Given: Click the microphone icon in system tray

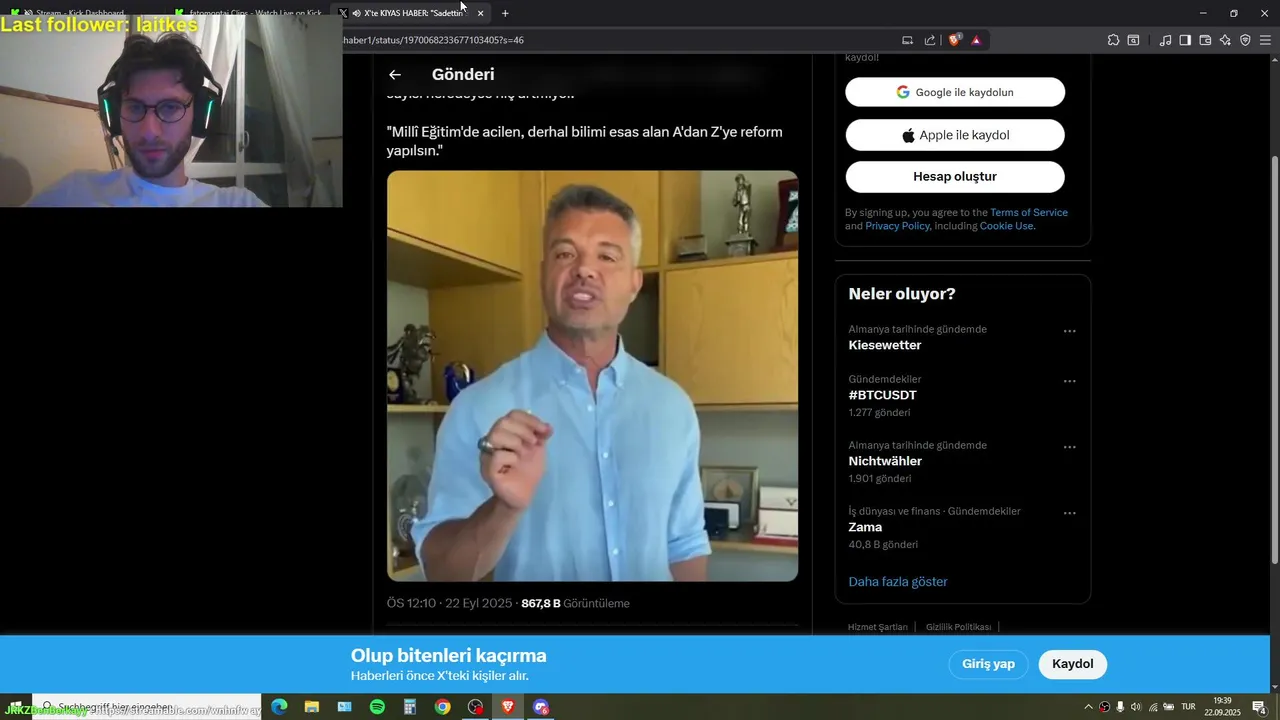Looking at the screenshot, I should [1120, 707].
